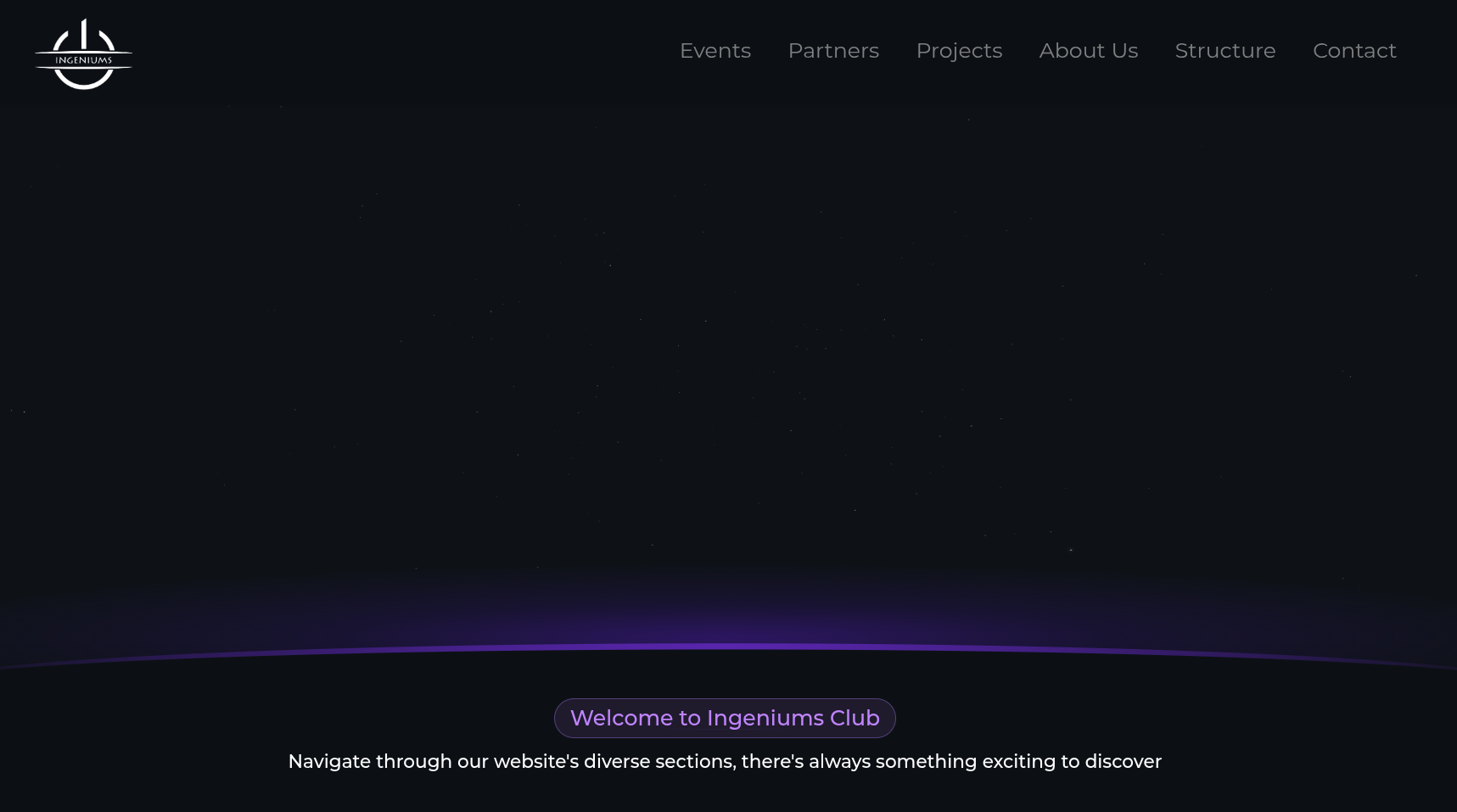Open the Events page
Screen dimensions: 1457x812
tap(714, 51)
